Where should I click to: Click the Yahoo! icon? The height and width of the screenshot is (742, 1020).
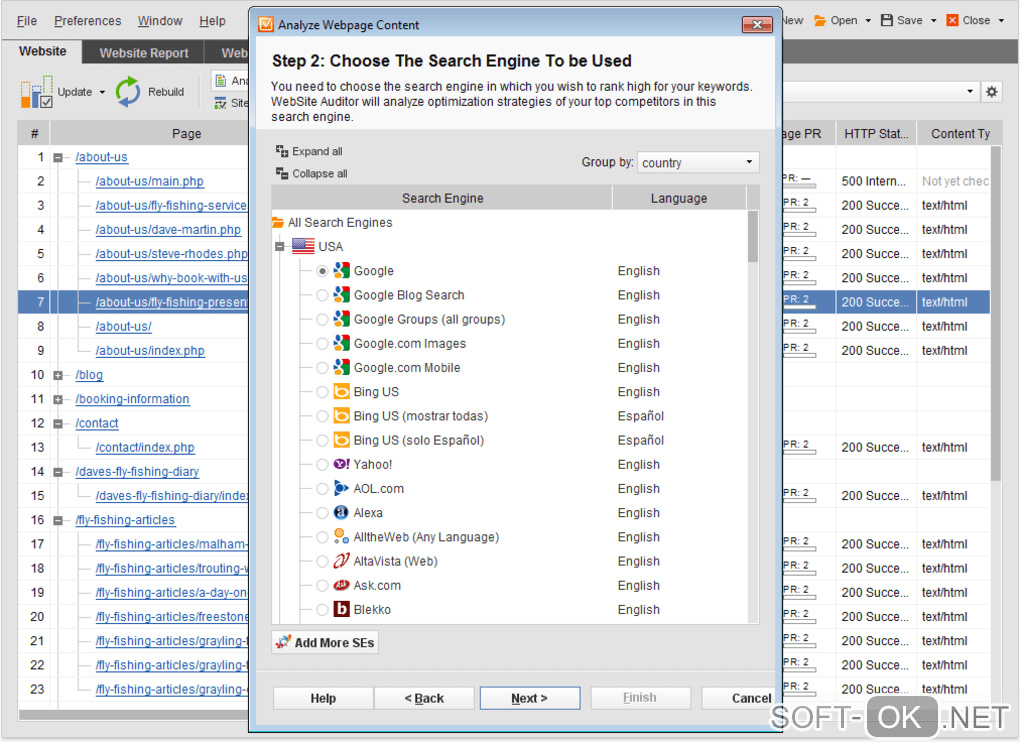(342, 464)
